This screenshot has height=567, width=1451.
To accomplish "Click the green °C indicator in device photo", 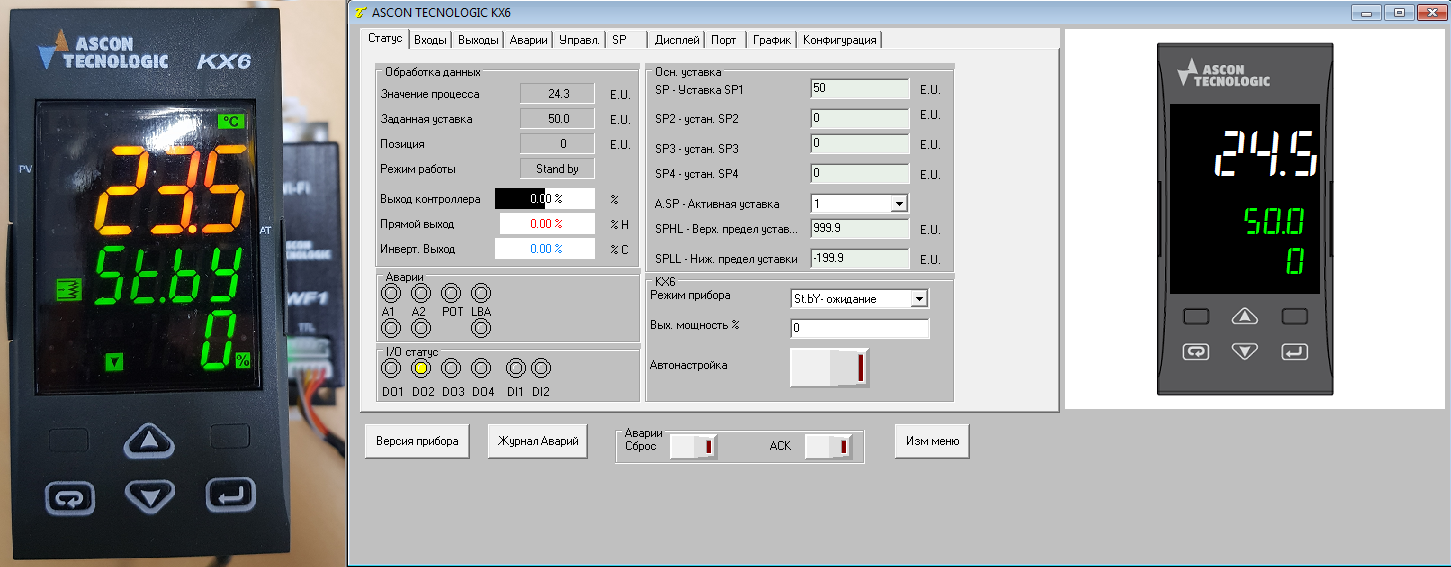I will (x=231, y=121).
